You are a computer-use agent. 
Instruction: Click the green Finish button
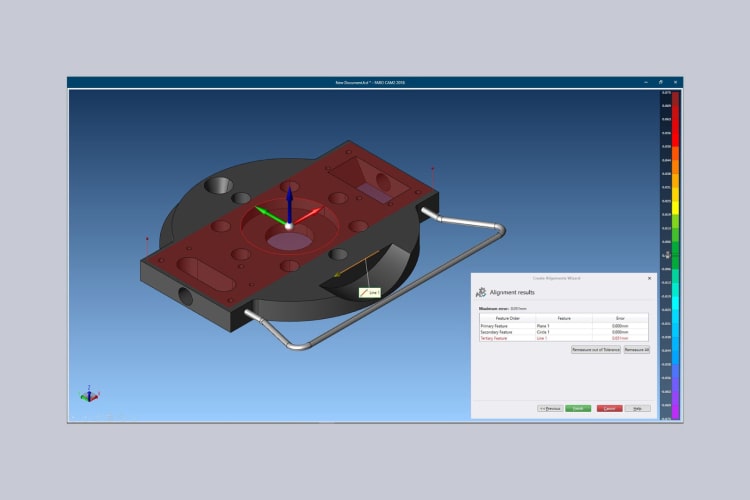tap(578, 408)
